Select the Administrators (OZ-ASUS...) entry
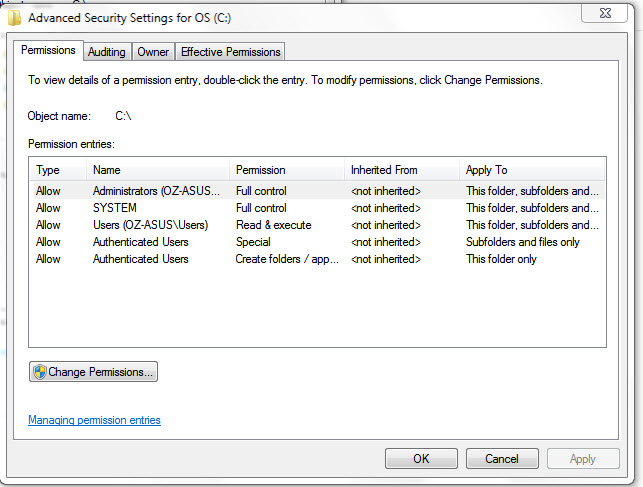The image size is (643, 487). click(317, 191)
